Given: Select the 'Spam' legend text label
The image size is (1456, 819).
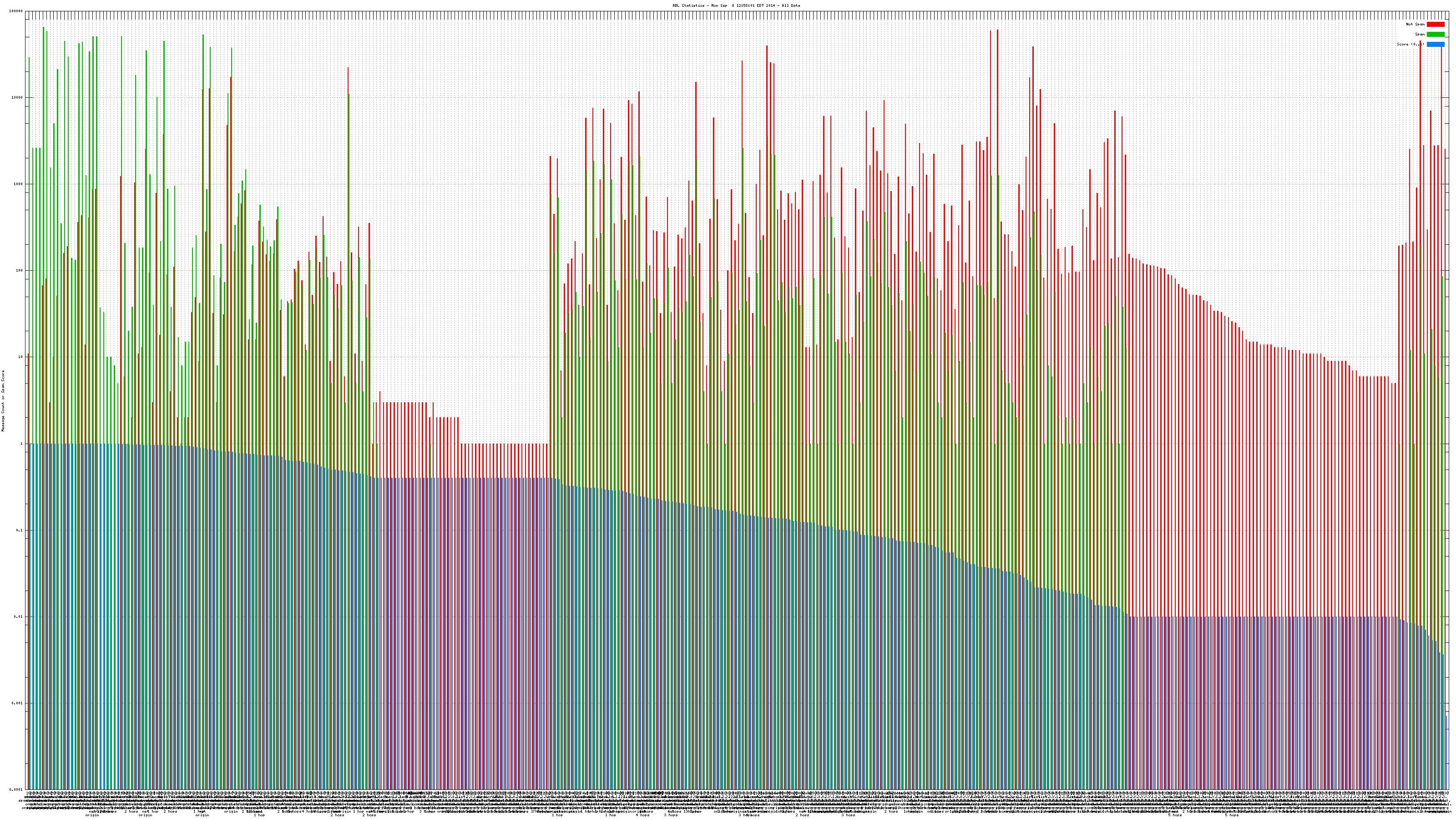Looking at the screenshot, I should [x=1420, y=35].
